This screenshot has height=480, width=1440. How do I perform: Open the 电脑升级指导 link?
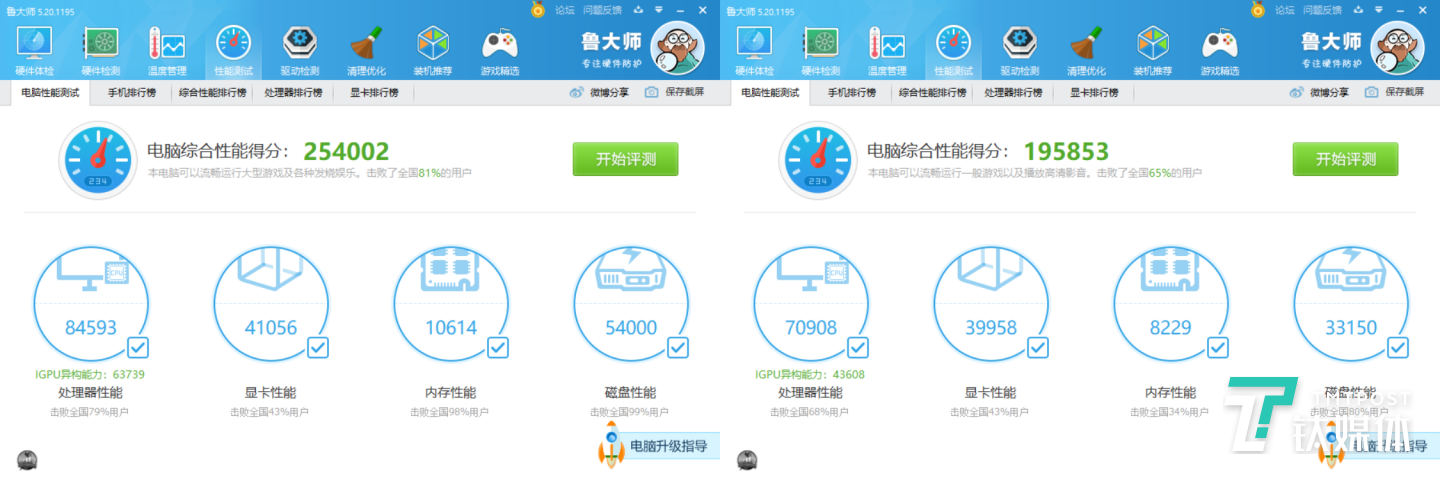[x=669, y=446]
